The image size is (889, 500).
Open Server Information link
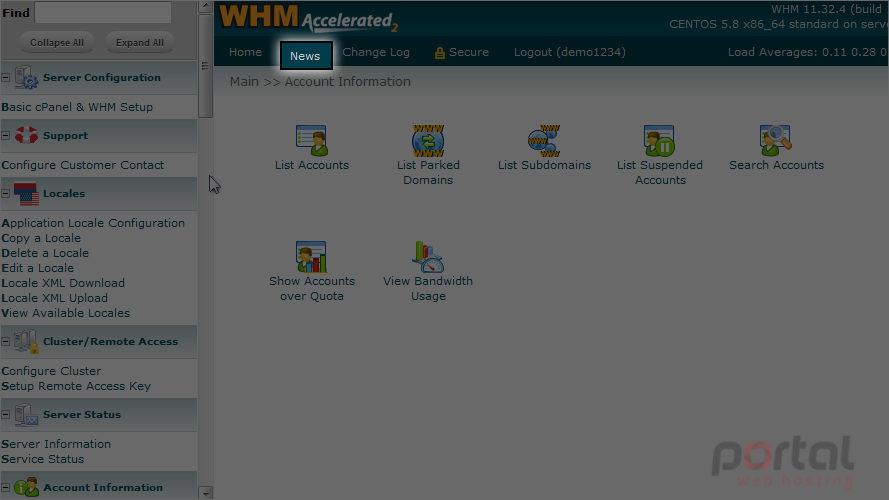tap(56, 444)
